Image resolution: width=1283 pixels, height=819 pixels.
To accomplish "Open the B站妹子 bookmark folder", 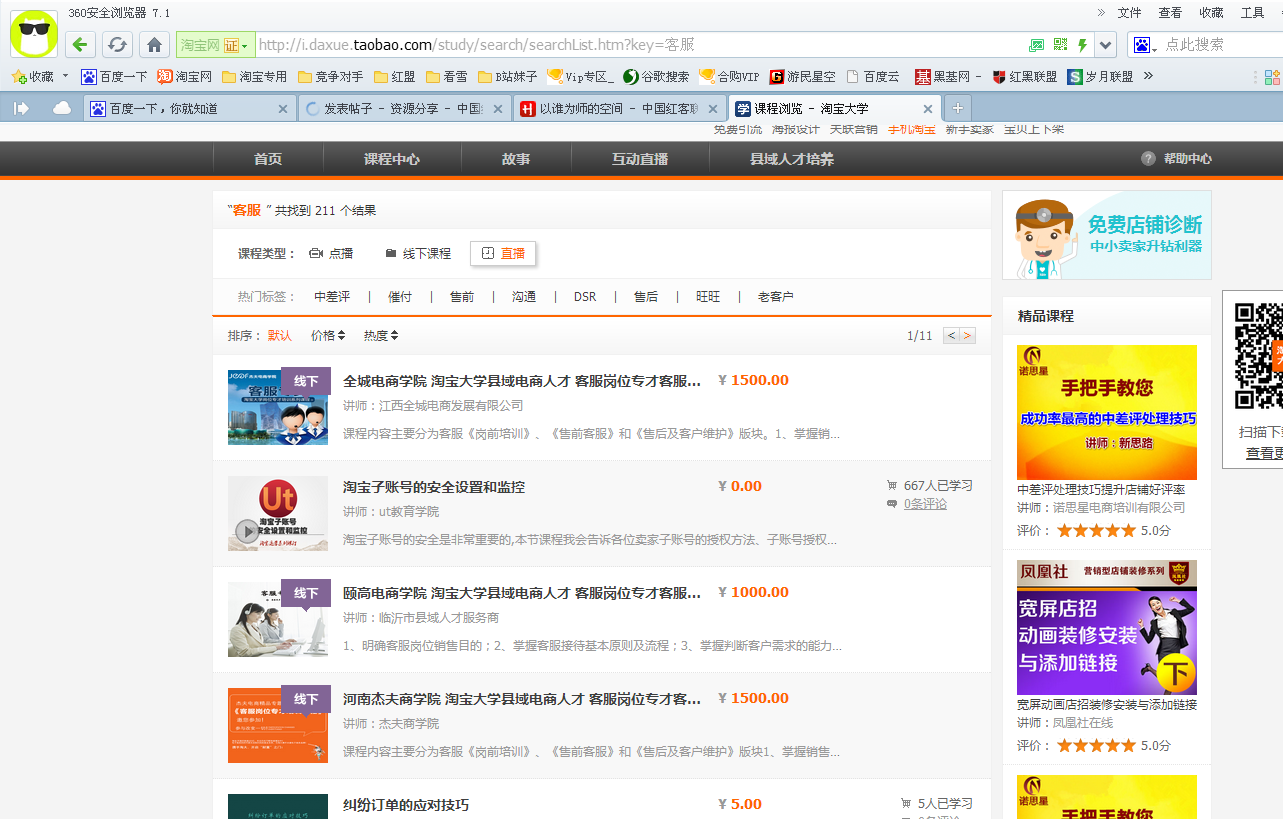I will point(507,76).
